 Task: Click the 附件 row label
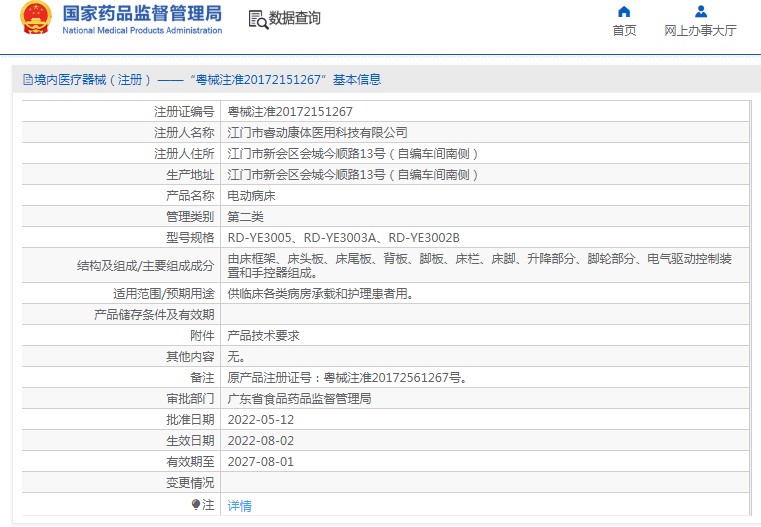(202, 335)
